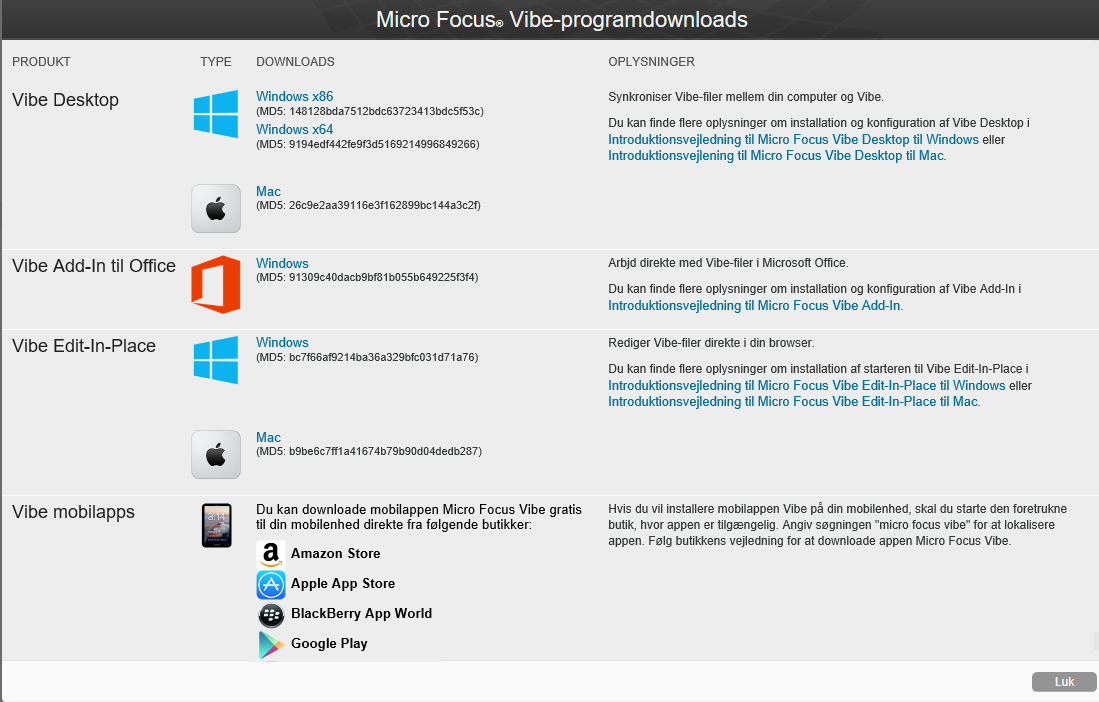Download Vibe Desktop for Windows x64
The image size is (1099, 702).
pyautogui.click(x=294, y=130)
